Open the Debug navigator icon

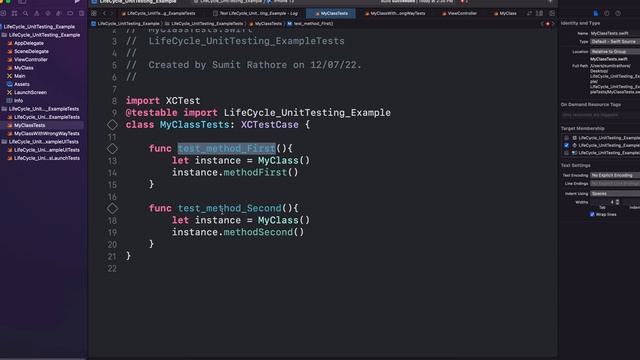tap(59, 13)
